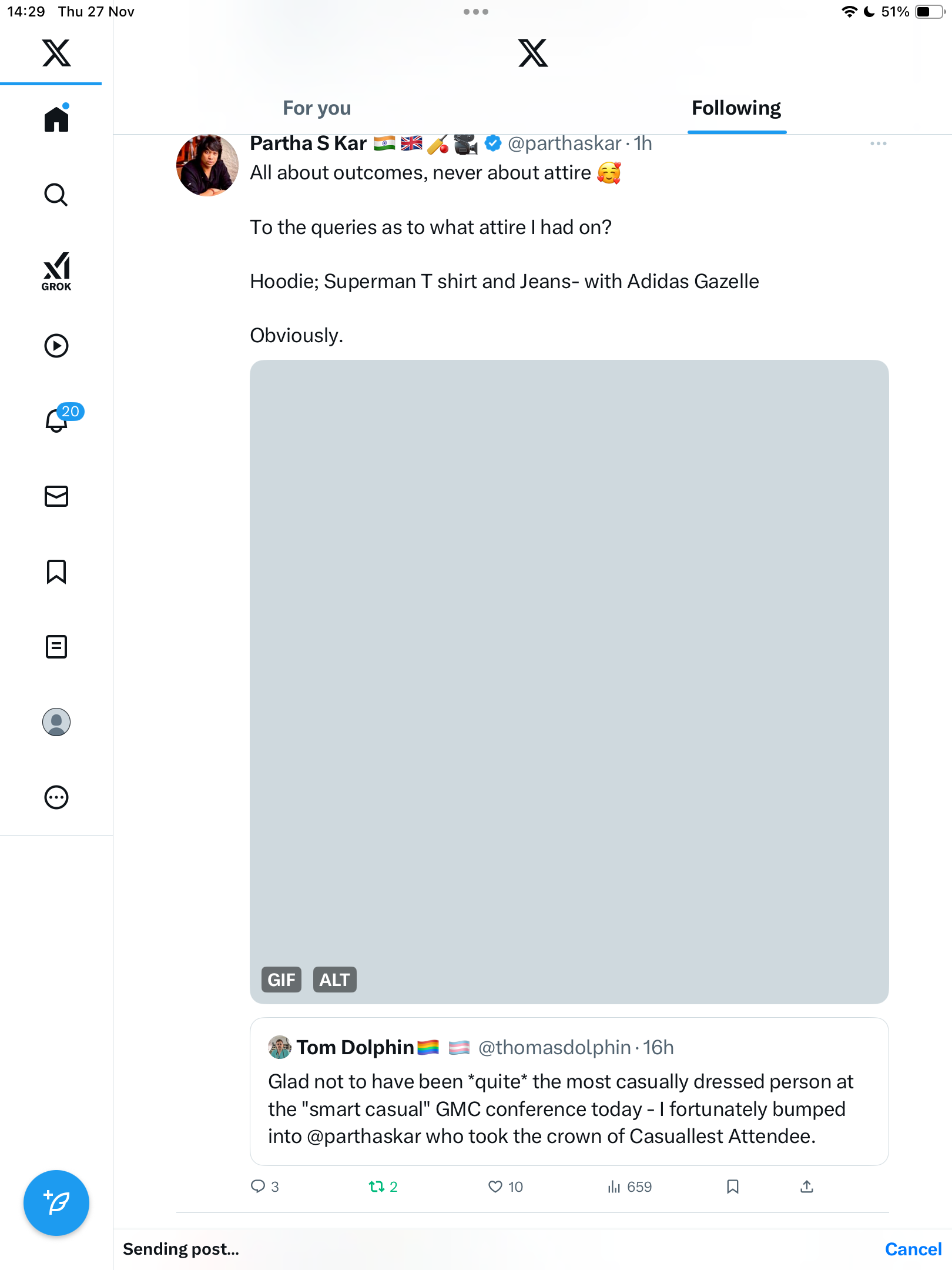Open the search magnifier icon
The image size is (952, 1270).
coord(56,195)
